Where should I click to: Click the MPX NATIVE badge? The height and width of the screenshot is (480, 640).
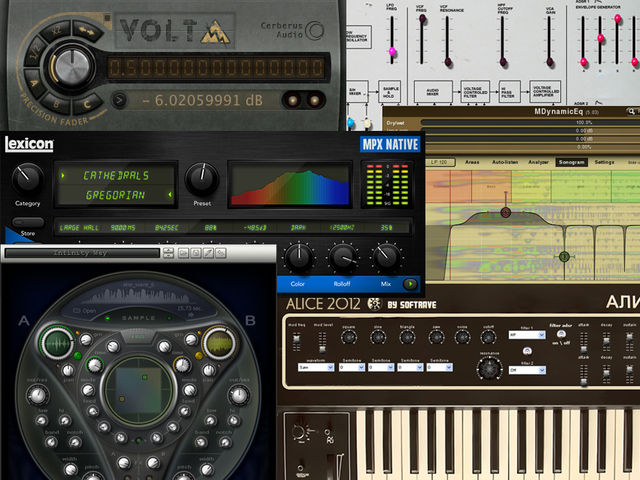pos(390,144)
